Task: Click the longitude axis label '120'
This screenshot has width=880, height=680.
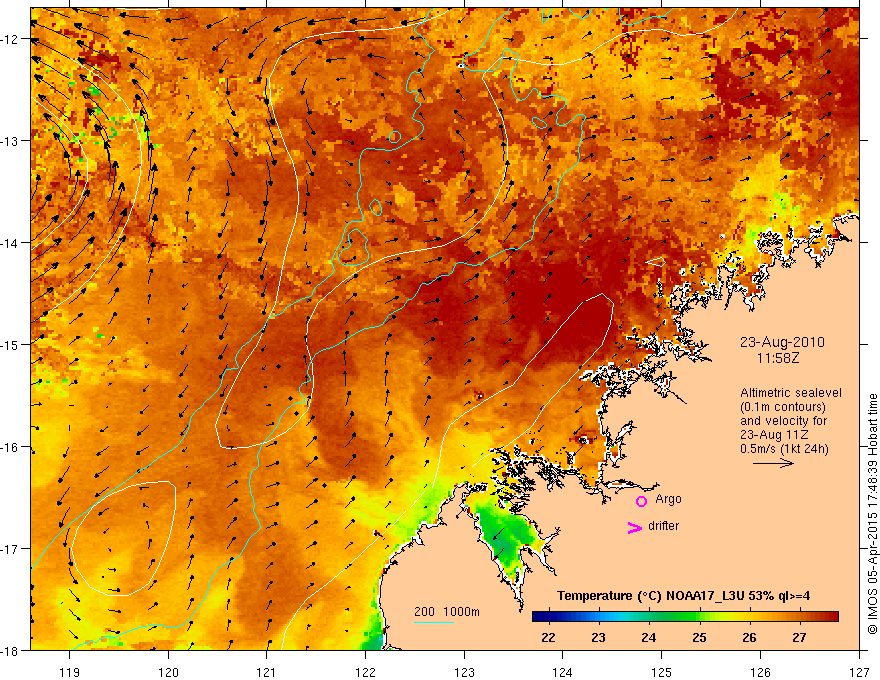Action: pyautogui.click(x=168, y=672)
